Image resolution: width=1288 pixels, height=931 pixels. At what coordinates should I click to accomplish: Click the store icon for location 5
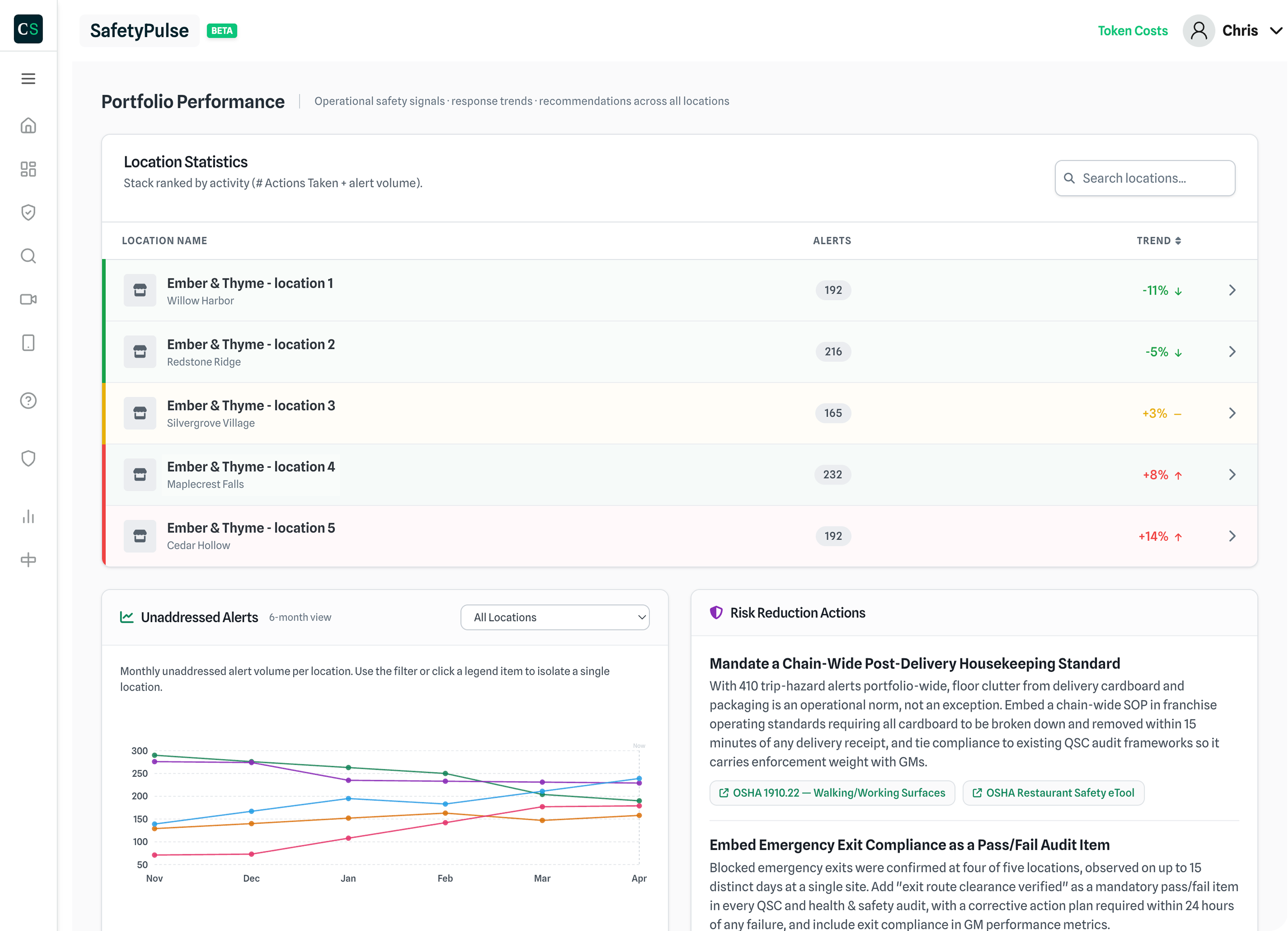point(140,536)
